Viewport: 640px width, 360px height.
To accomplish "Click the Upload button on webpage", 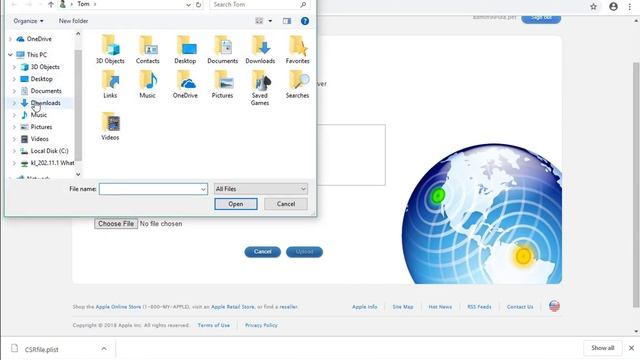I will click(304, 252).
